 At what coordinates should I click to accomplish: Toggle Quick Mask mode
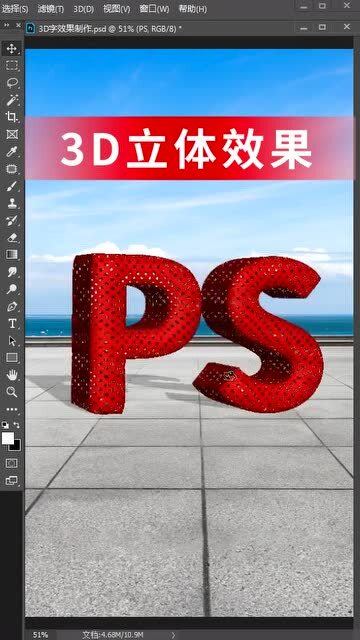(12, 463)
